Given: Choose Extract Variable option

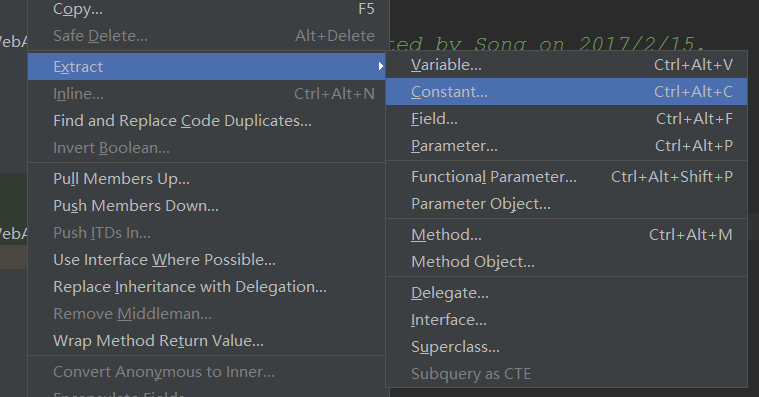Looking at the screenshot, I should click(x=566, y=65).
